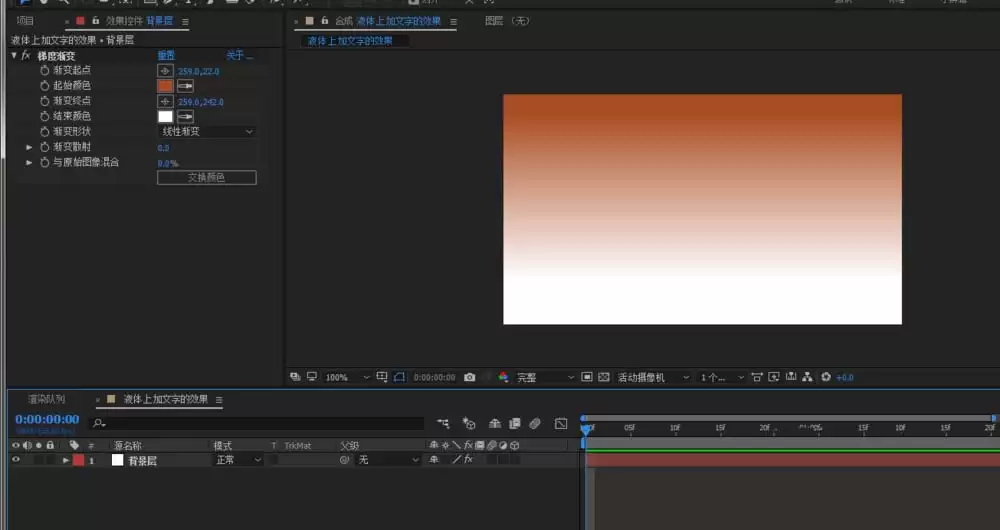This screenshot has height=530, width=1000.
Task: Switch to the 项目 panel tab
Action: 25,21
